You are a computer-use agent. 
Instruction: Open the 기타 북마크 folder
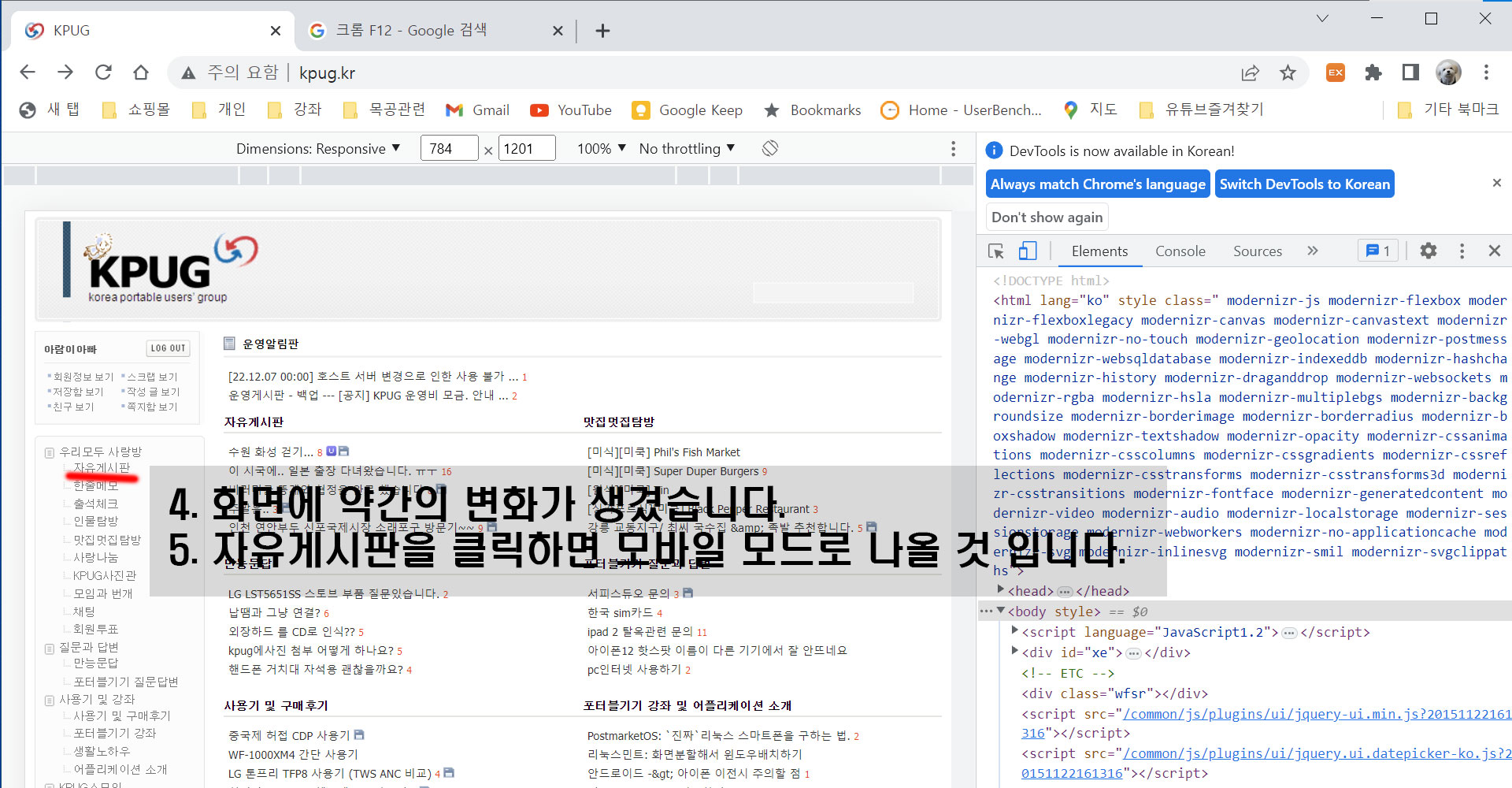point(1448,110)
